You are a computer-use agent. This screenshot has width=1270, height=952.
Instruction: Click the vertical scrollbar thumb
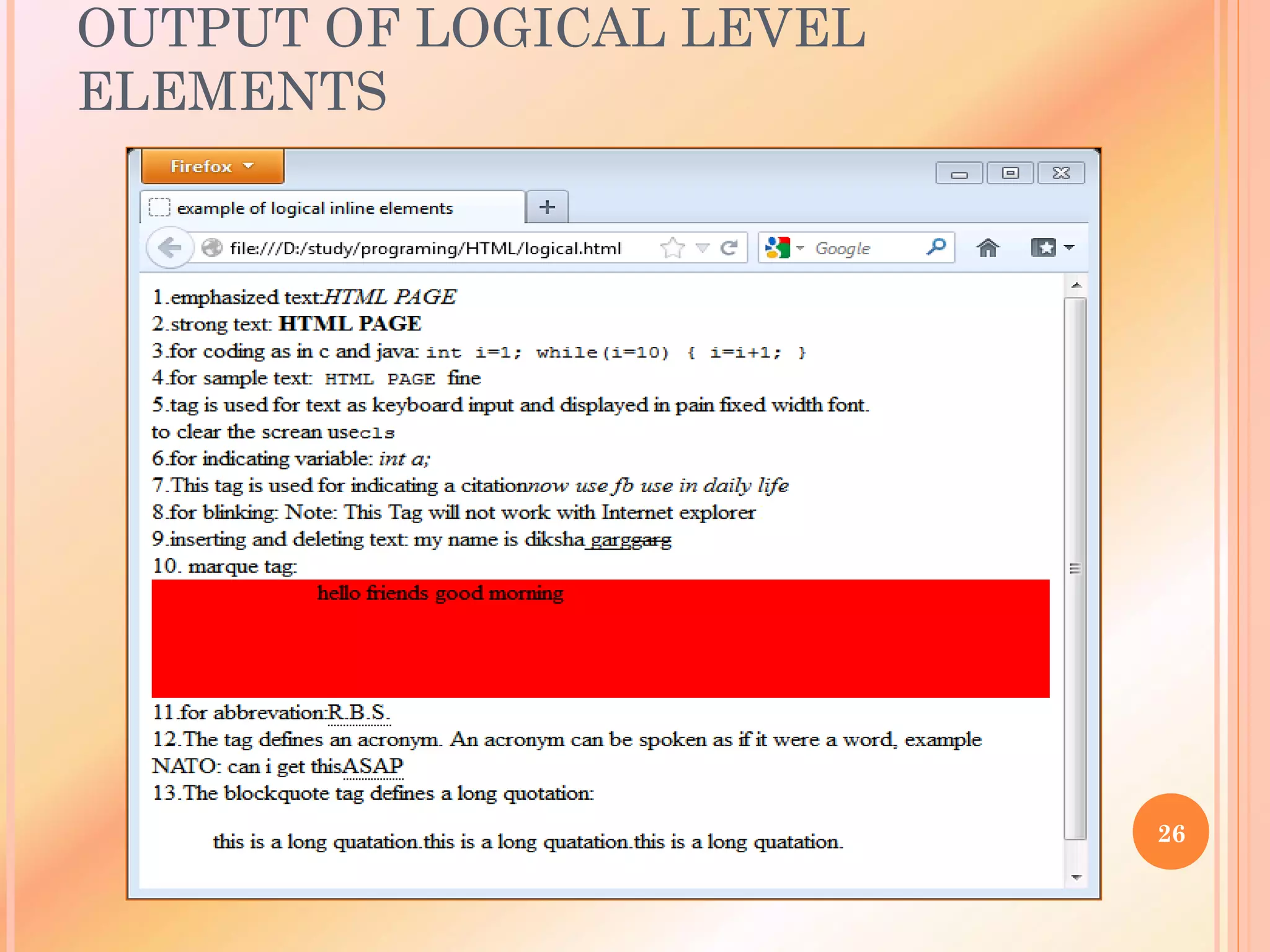click(1075, 568)
